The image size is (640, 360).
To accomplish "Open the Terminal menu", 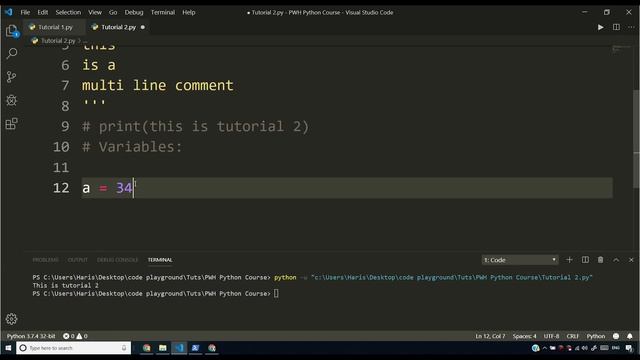I will click(163, 12).
